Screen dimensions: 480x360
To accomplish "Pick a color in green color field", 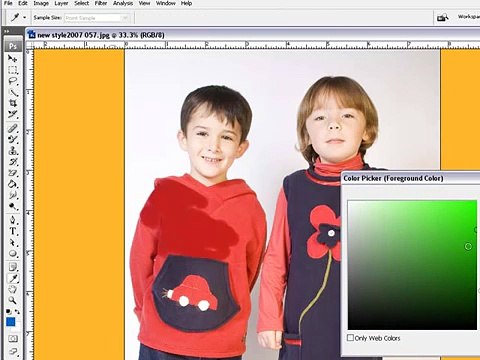I will coord(412,265).
